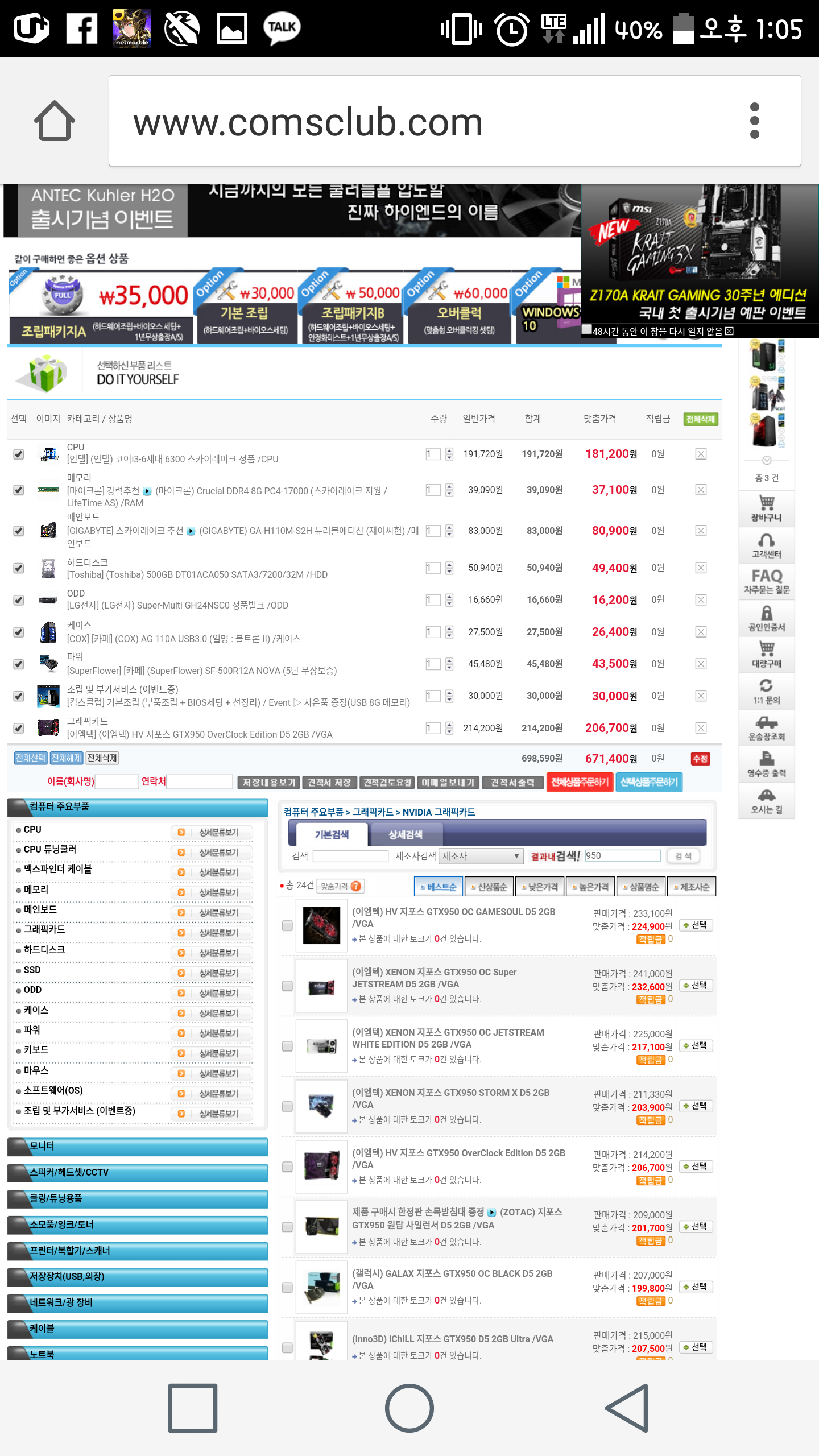The image size is (819, 1456).
Task: Close the MSI Krait popup with X
Action: click(x=729, y=331)
